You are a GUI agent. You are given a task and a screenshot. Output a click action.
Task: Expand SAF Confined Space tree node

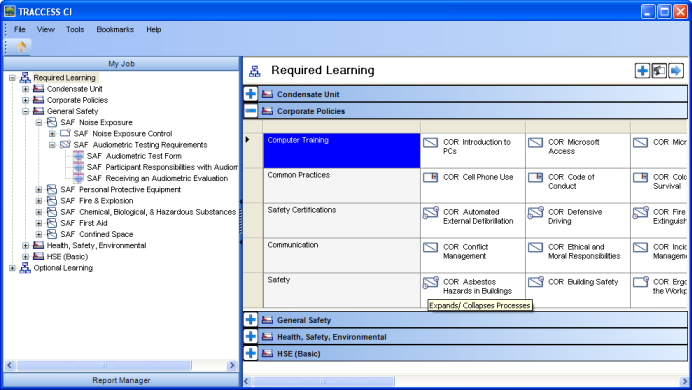click(39, 234)
